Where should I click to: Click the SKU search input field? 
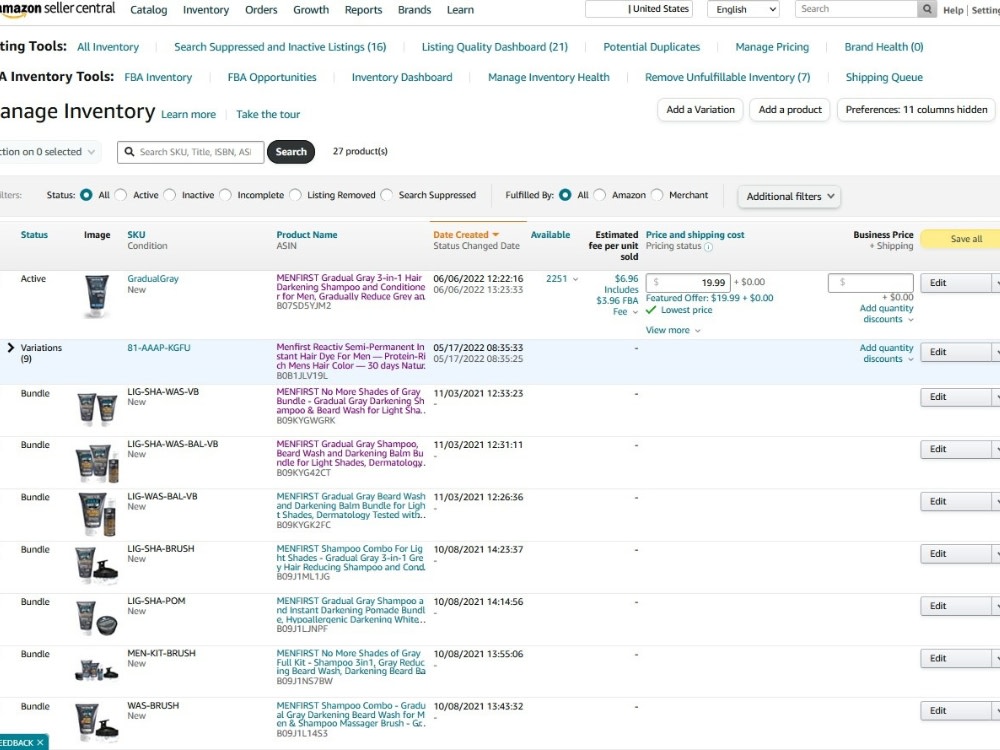pyautogui.click(x=191, y=152)
